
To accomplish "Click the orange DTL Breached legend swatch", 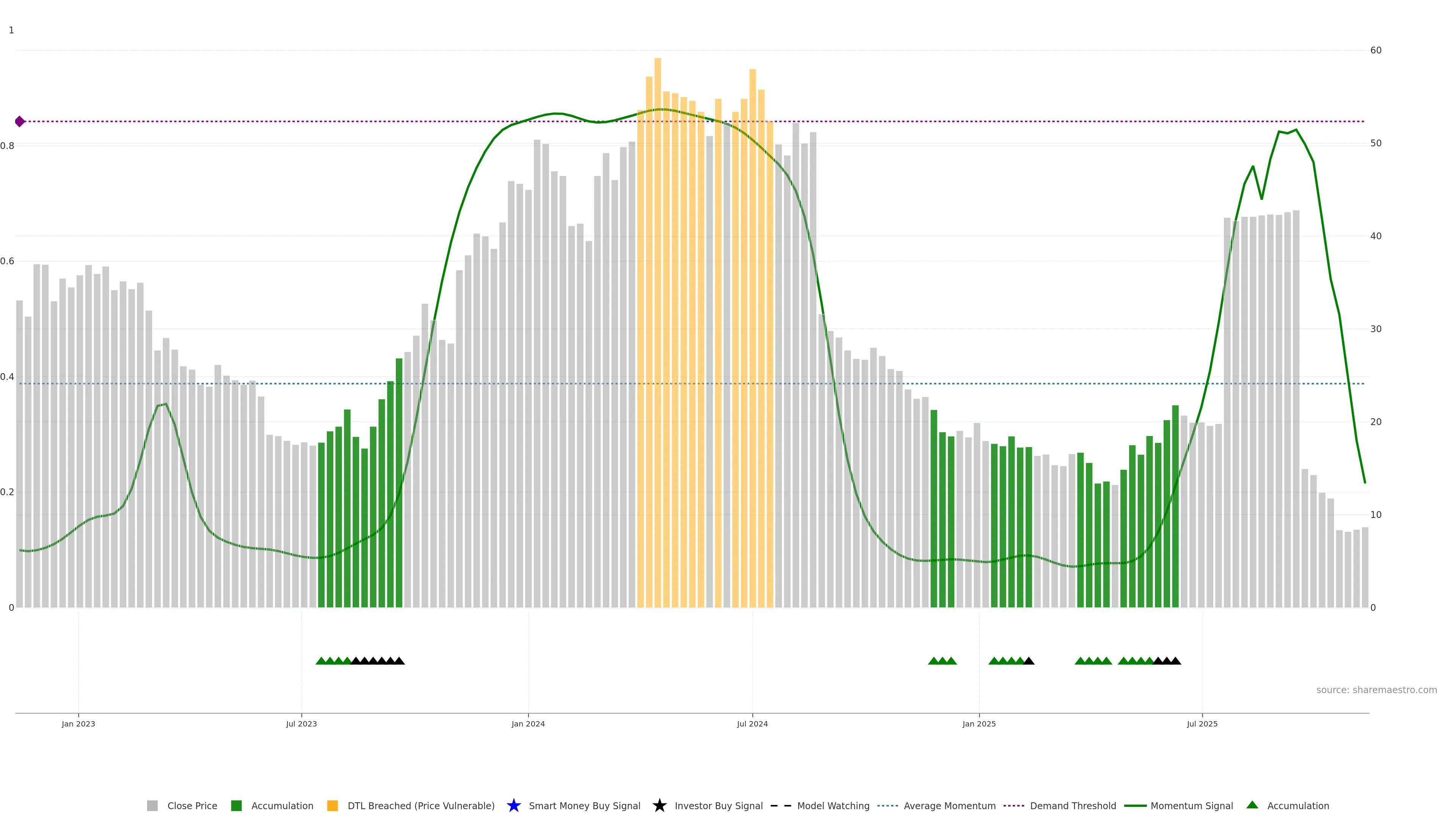I will (x=333, y=805).
